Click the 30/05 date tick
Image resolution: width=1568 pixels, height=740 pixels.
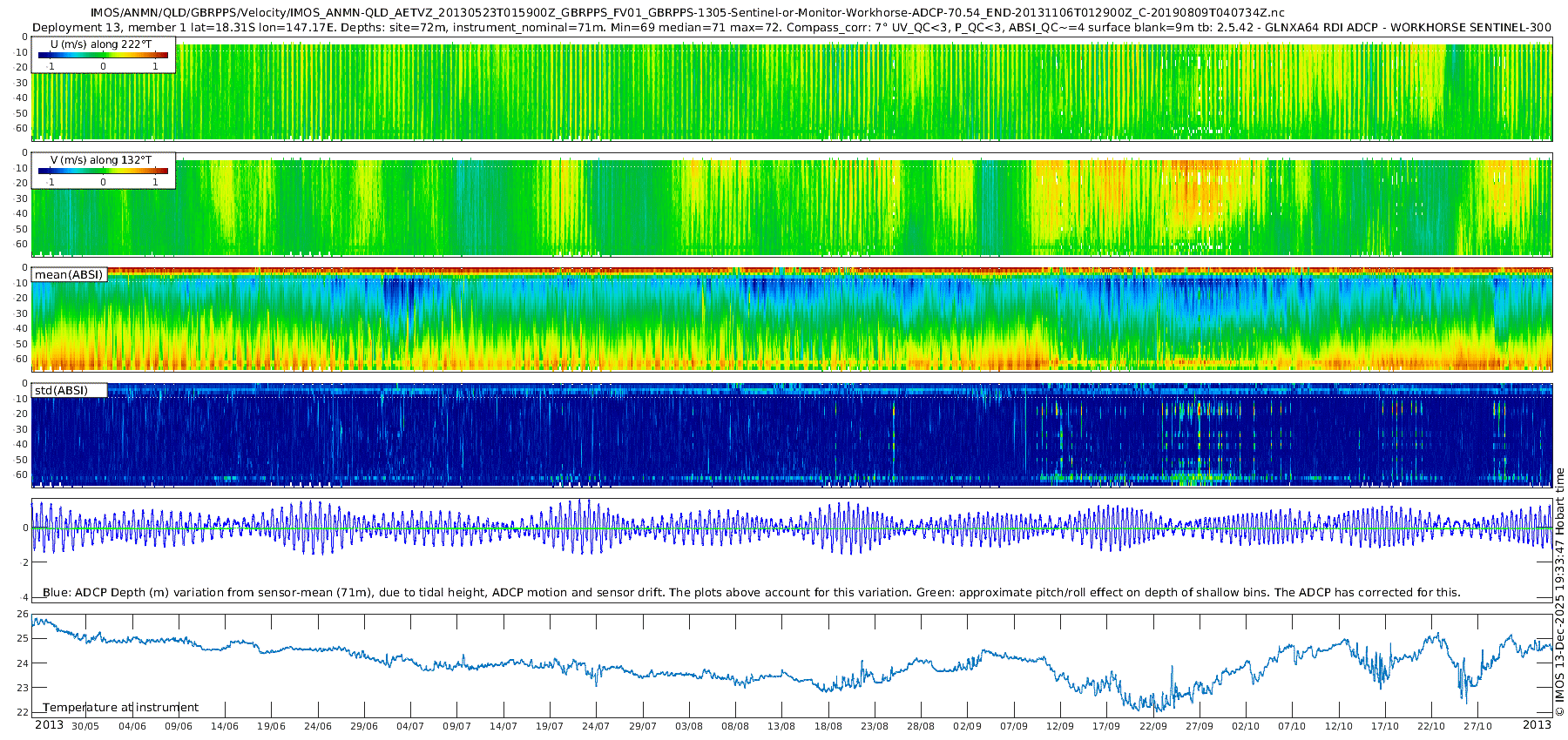pyautogui.click(x=85, y=726)
